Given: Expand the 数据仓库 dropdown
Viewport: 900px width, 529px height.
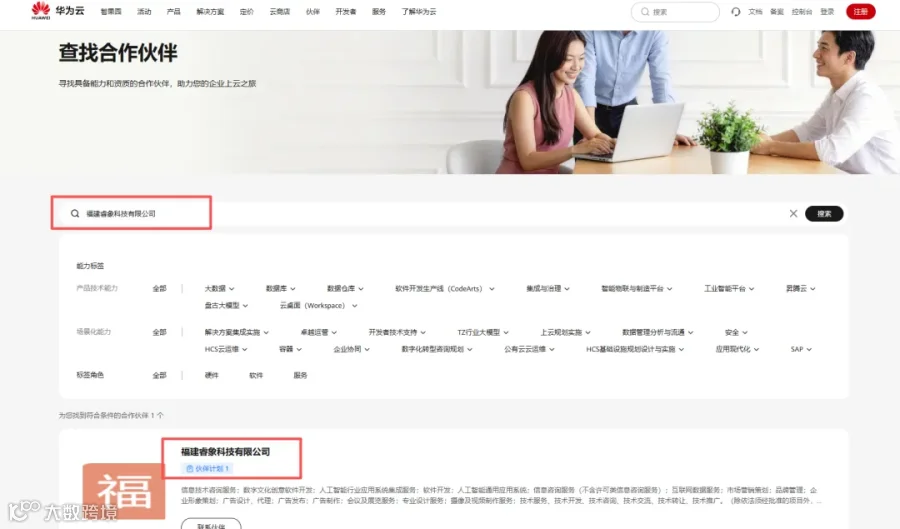Looking at the screenshot, I should point(345,289).
